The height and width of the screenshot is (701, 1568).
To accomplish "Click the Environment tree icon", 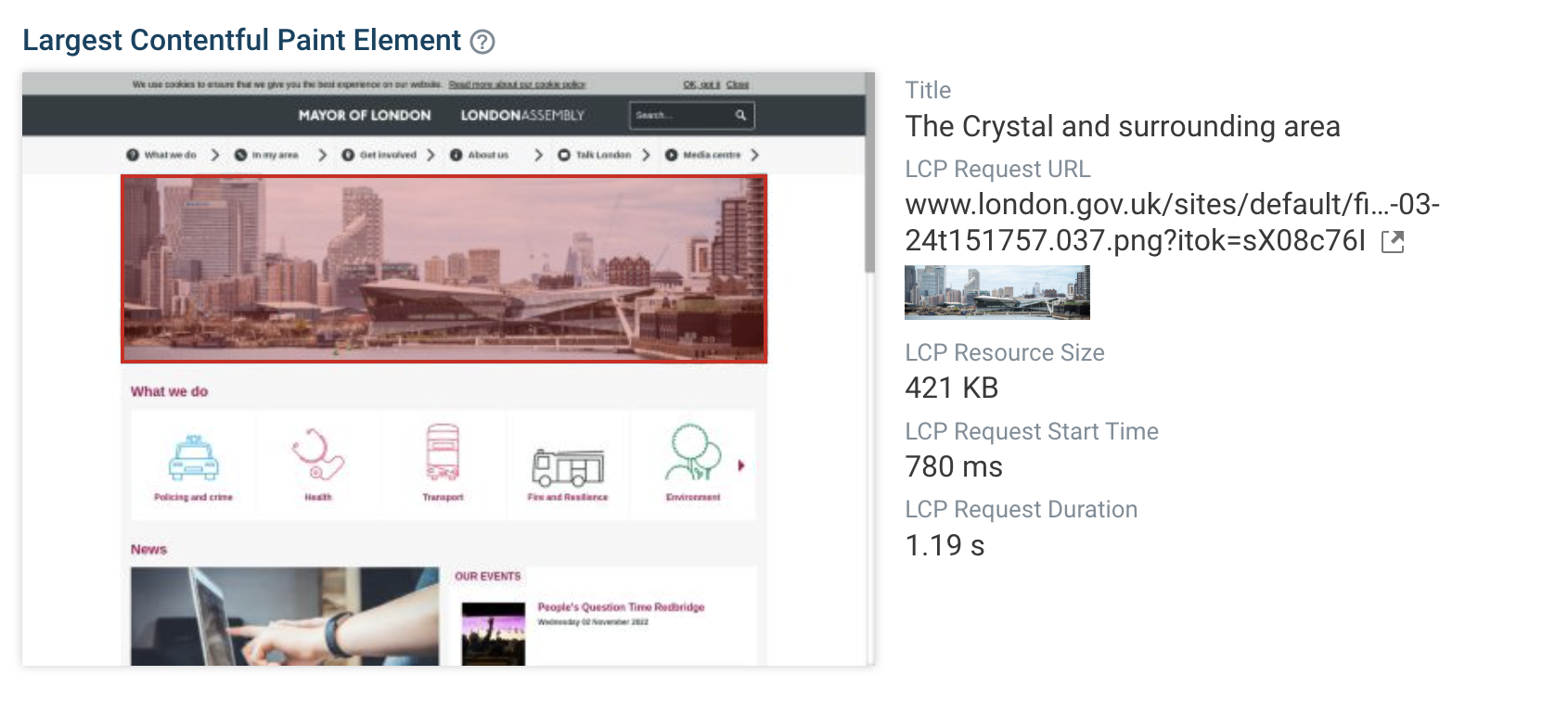I will (x=692, y=452).
